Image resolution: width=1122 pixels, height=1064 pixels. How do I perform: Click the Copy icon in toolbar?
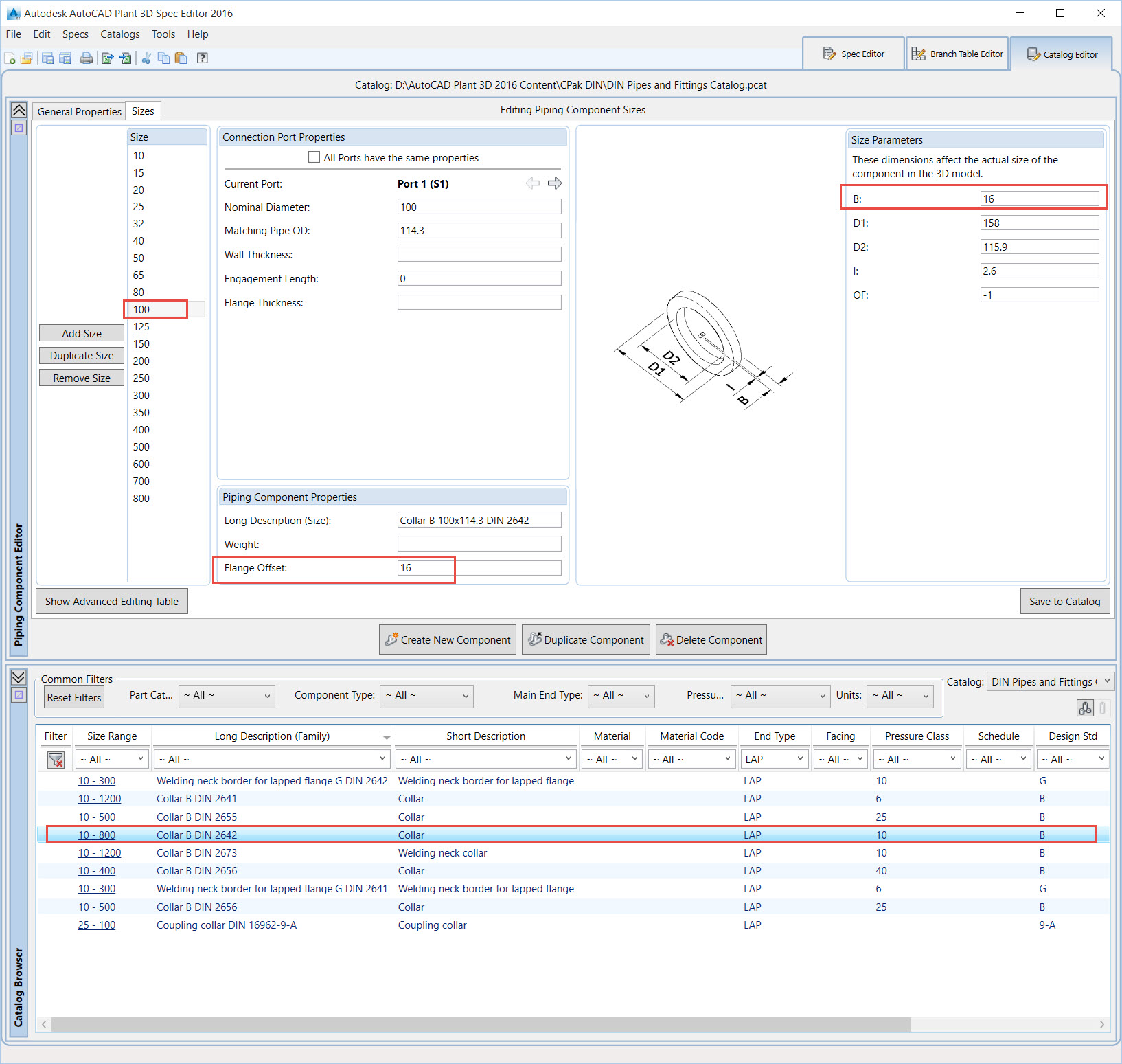(163, 58)
